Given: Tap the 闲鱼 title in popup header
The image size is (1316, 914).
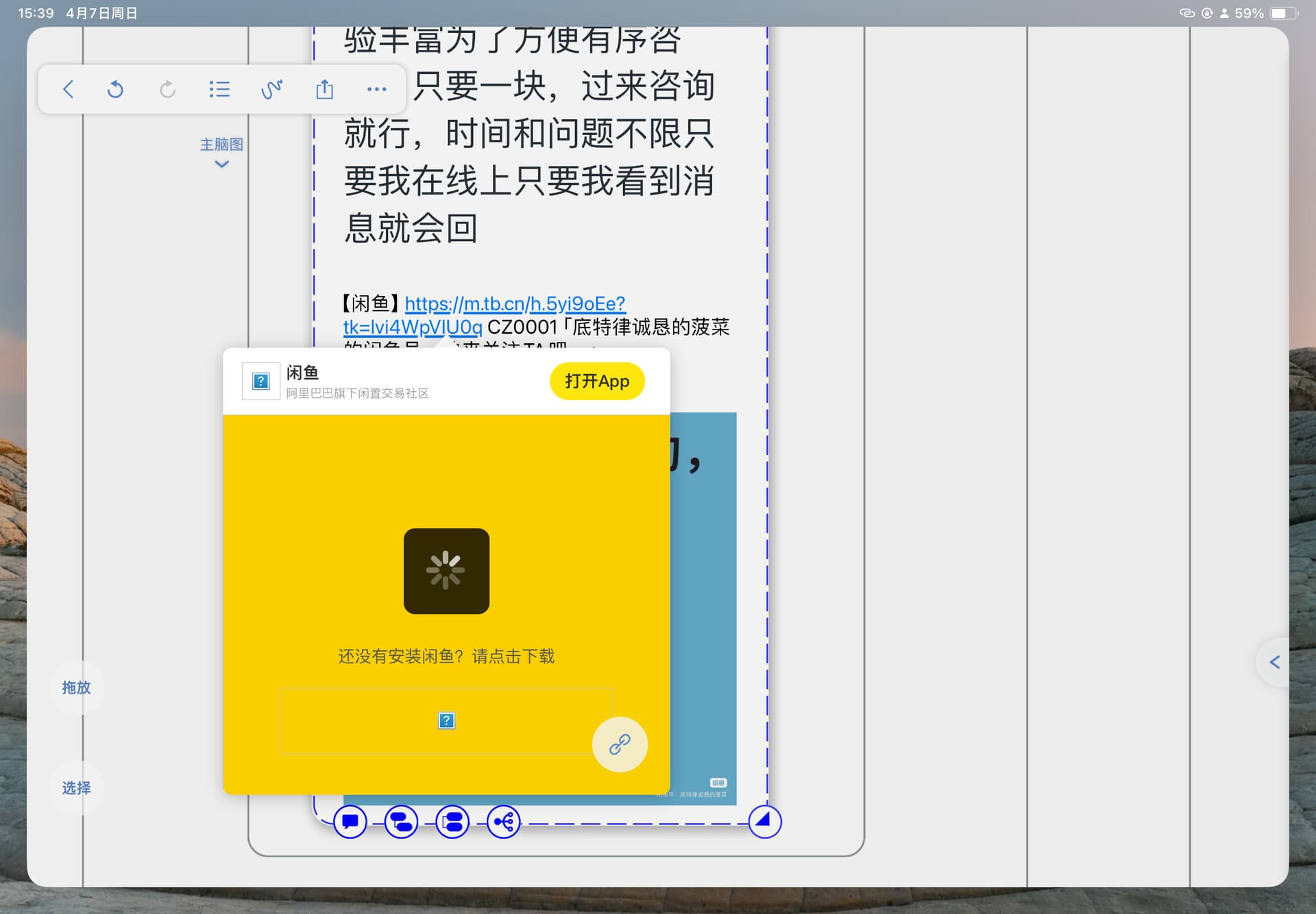Looking at the screenshot, I should pyautogui.click(x=302, y=372).
